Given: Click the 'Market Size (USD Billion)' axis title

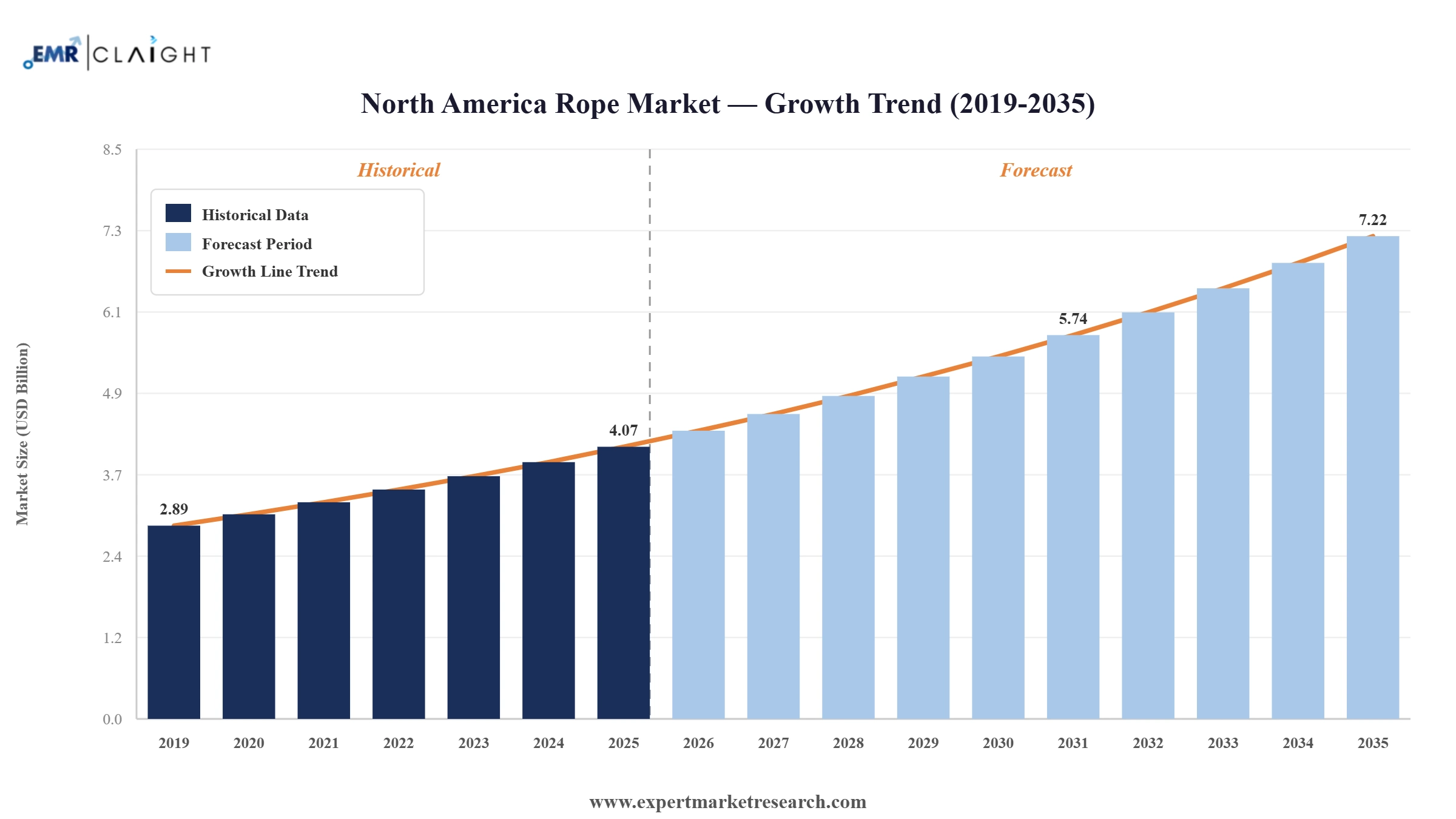Looking at the screenshot, I should (x=22, y=434).
